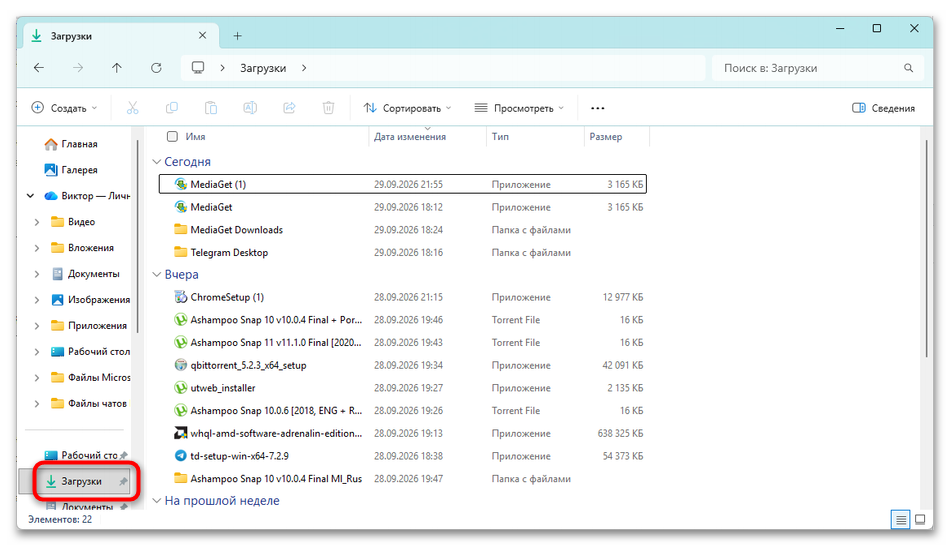
Task: Click the Cut scissors icon
Action: [132, 108]
